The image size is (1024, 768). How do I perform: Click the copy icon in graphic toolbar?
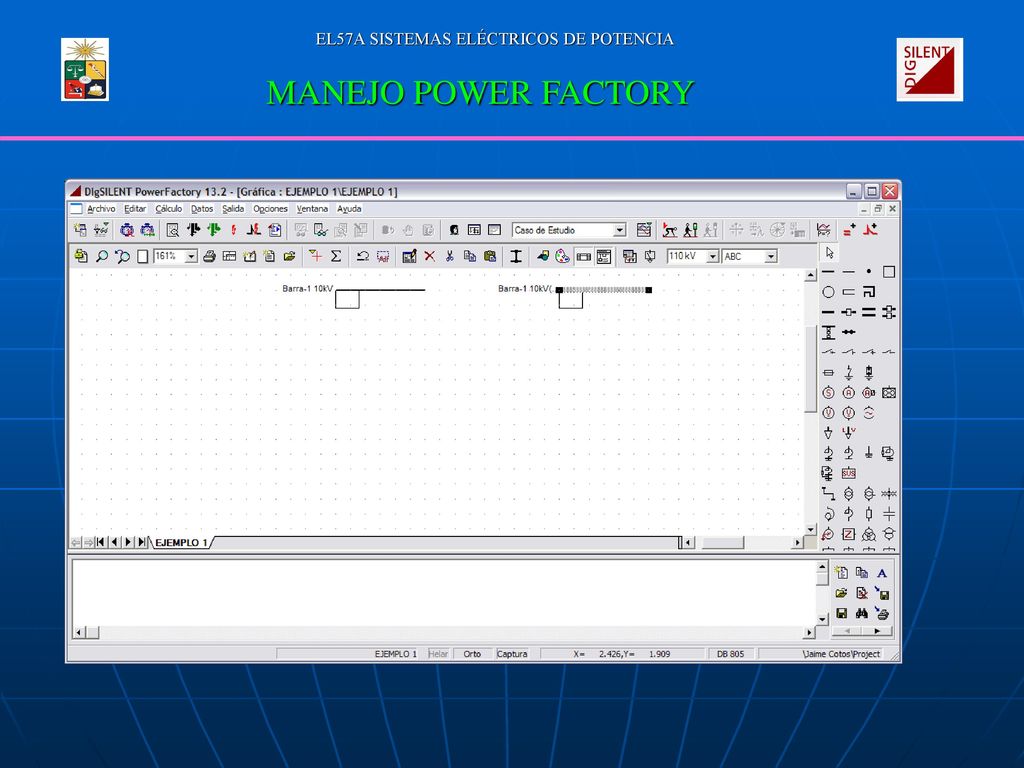click(x=470, y=257)
